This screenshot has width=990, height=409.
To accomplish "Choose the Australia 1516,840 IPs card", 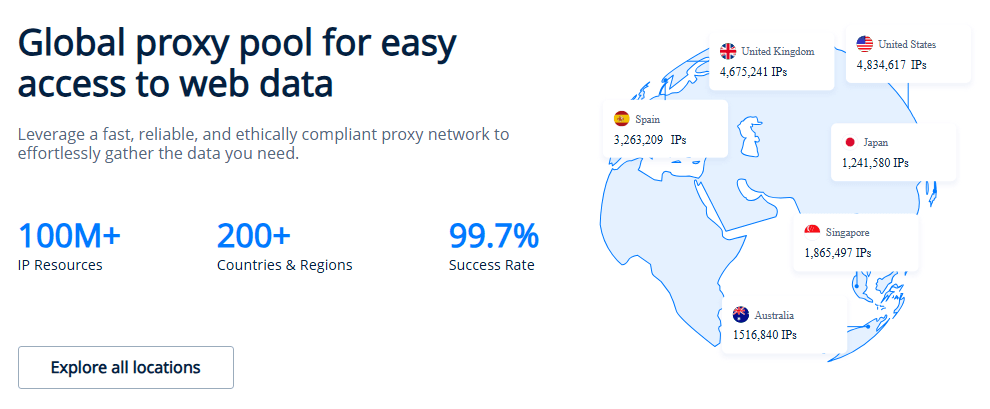I will 783,325.
